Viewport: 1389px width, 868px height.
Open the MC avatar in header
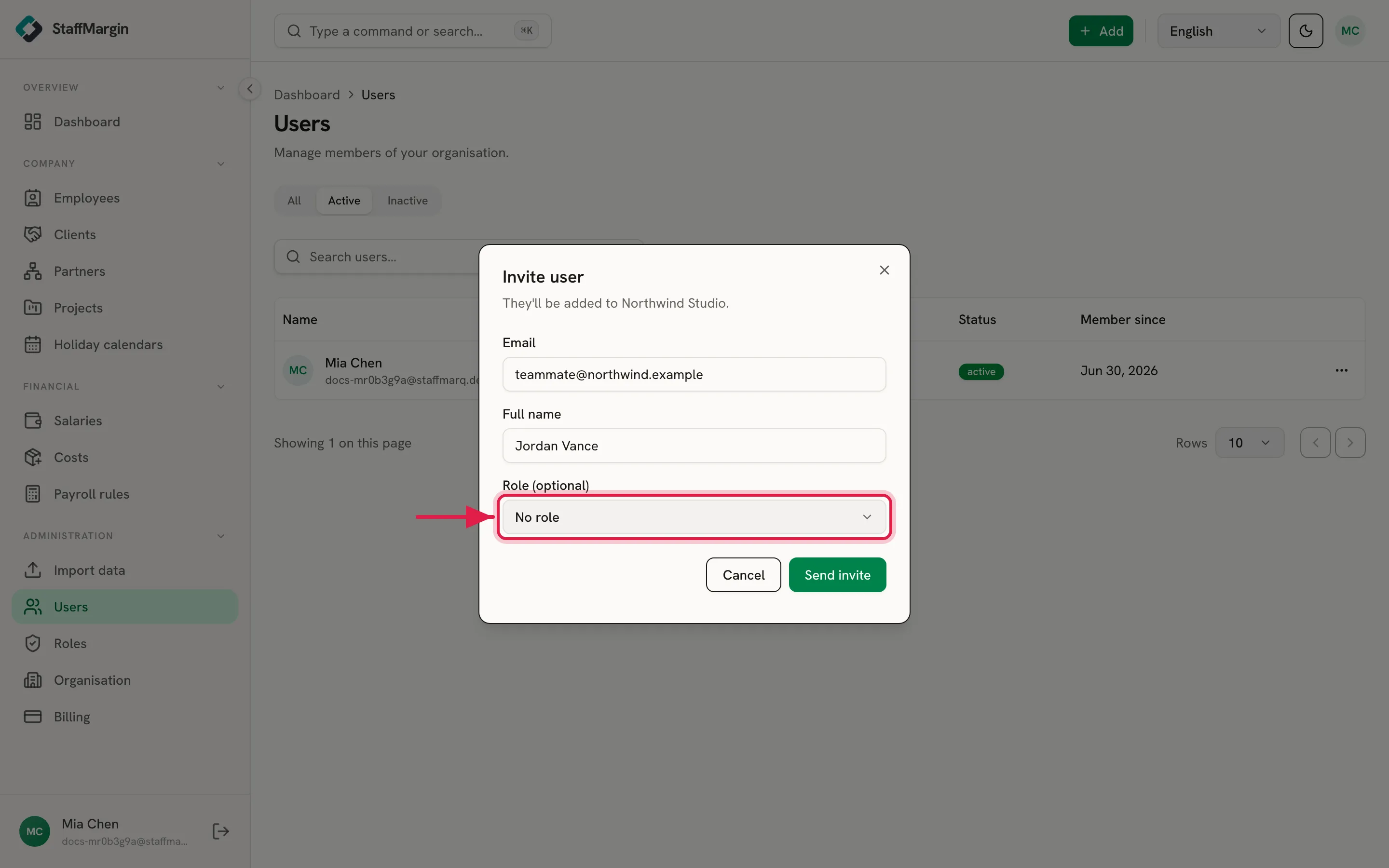[x=1350, y=31]
